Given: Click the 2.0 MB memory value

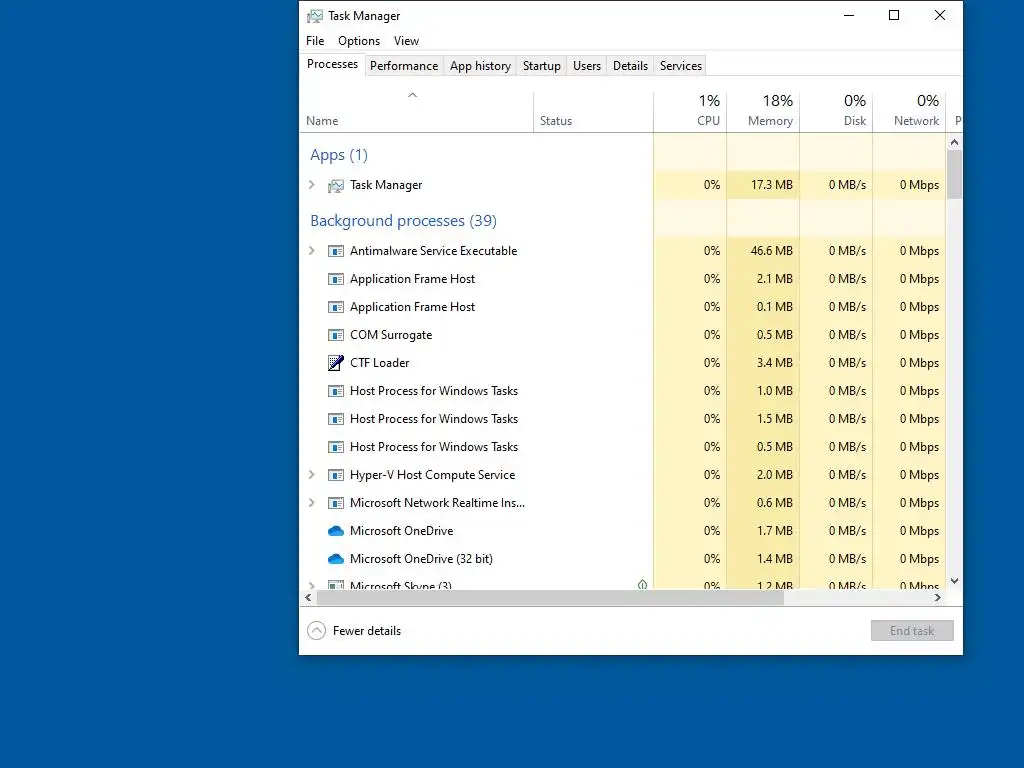Looking at the screenshot, I should (x=775, y=475).
